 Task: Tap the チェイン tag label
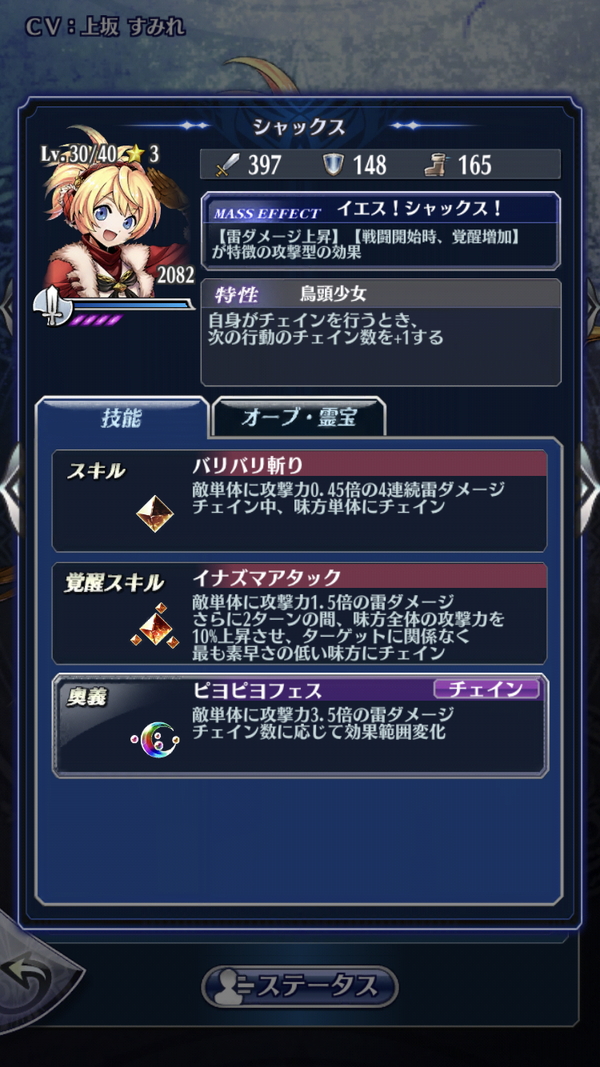click(486, 689)
